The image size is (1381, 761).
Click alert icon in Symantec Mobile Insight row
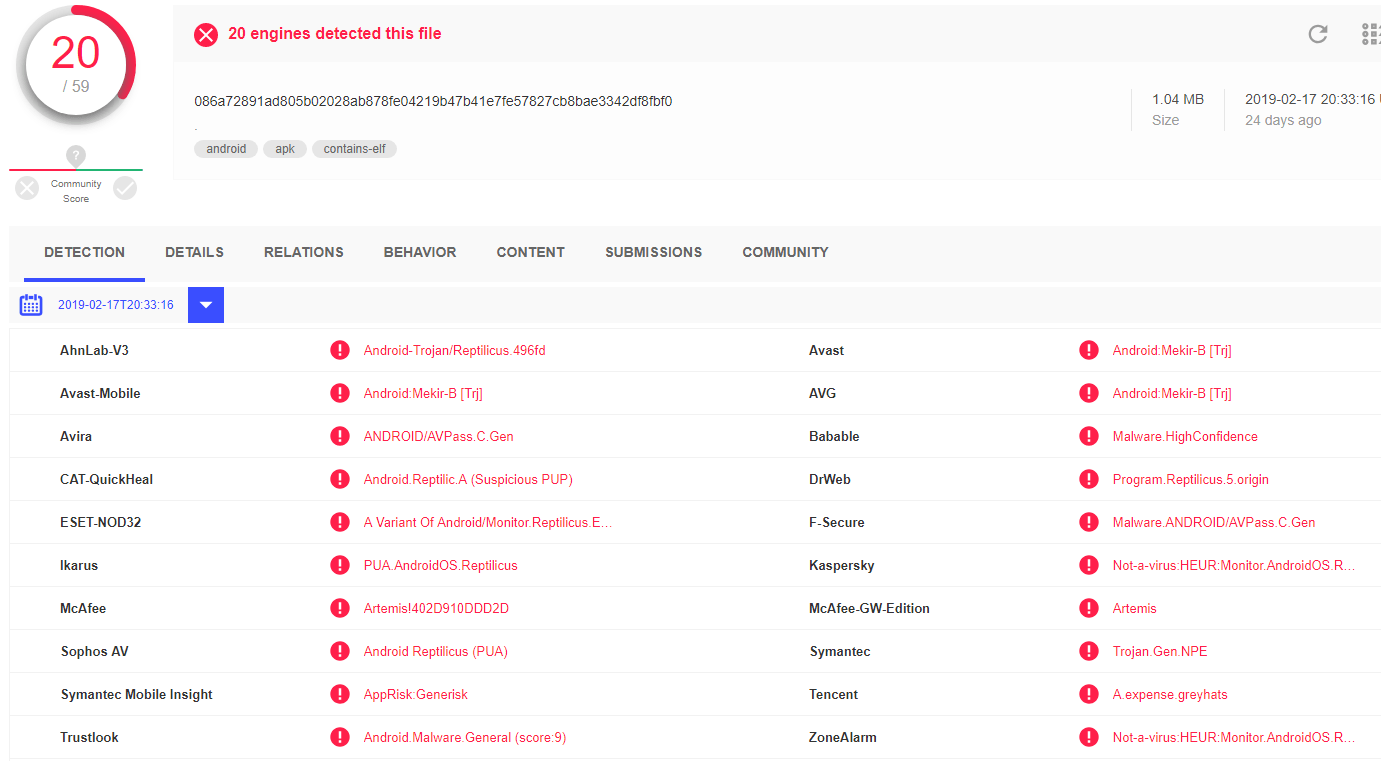coord(340,694)
